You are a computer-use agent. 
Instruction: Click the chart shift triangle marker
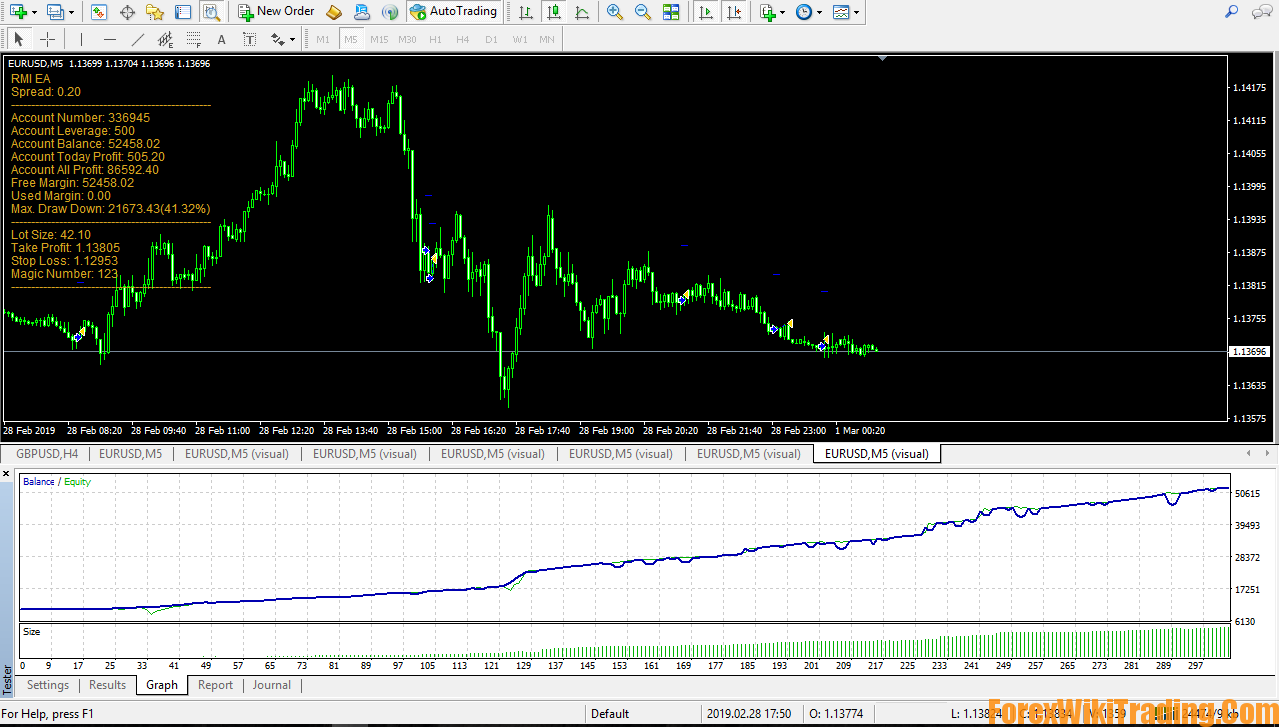pos(882,59)
